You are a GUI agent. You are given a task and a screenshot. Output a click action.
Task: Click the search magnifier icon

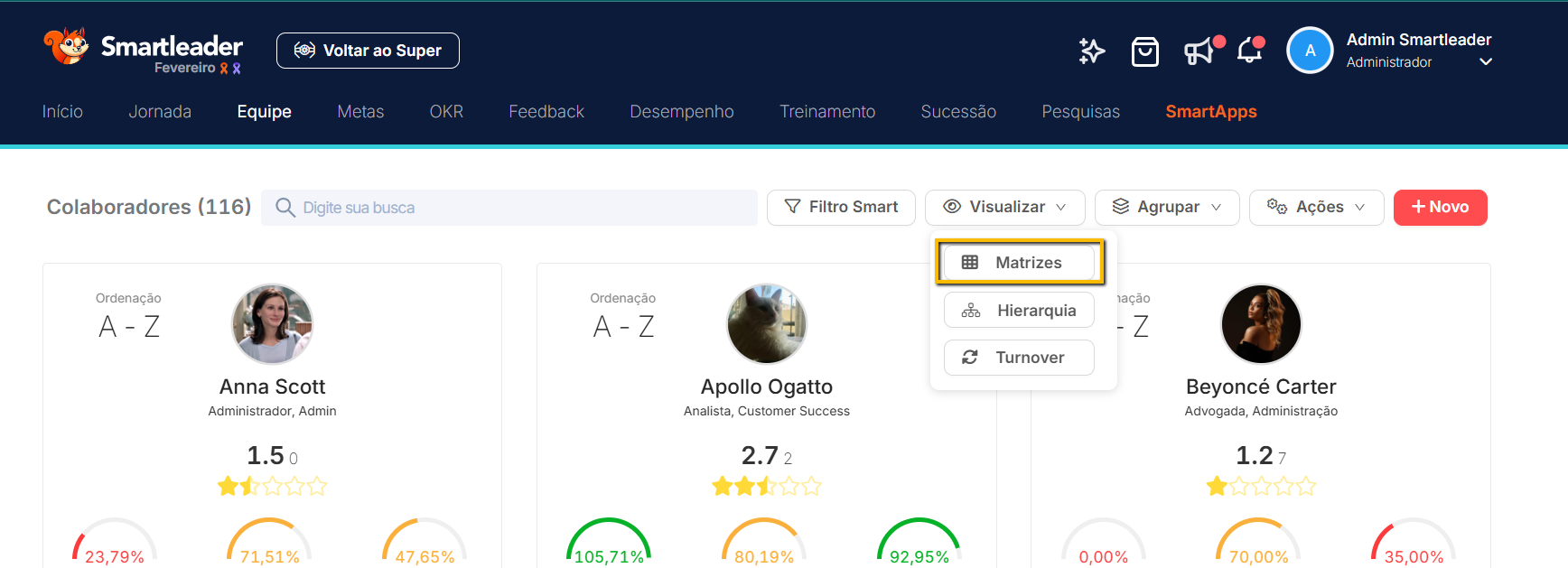pos(285,208)
